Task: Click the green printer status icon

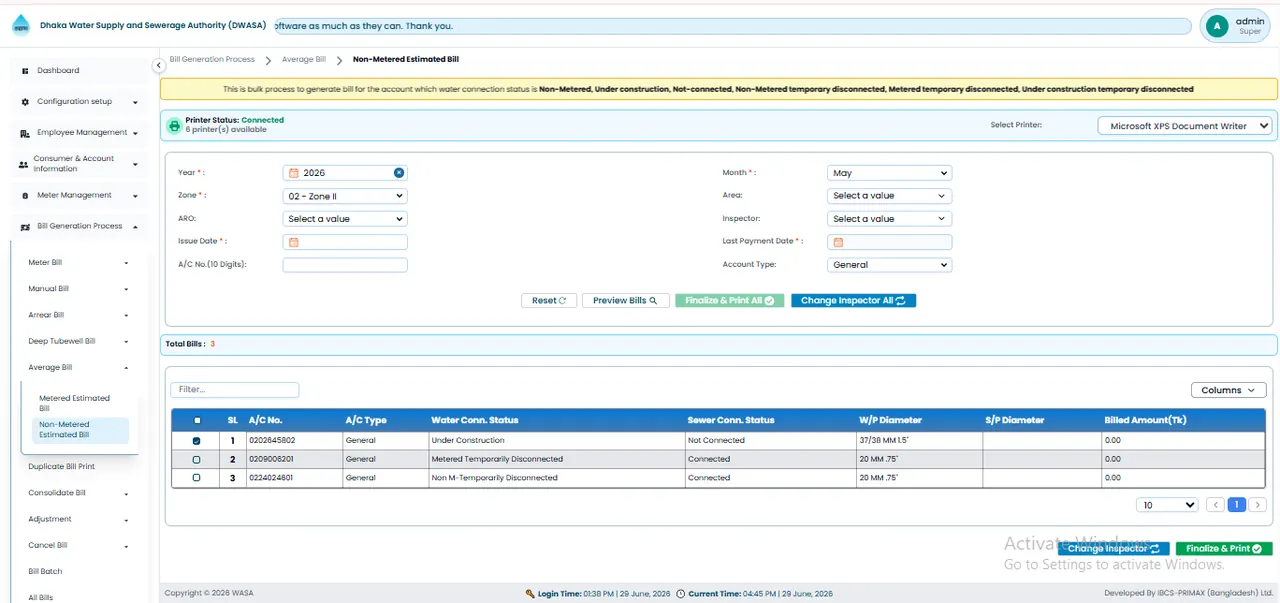Action: 174,125
